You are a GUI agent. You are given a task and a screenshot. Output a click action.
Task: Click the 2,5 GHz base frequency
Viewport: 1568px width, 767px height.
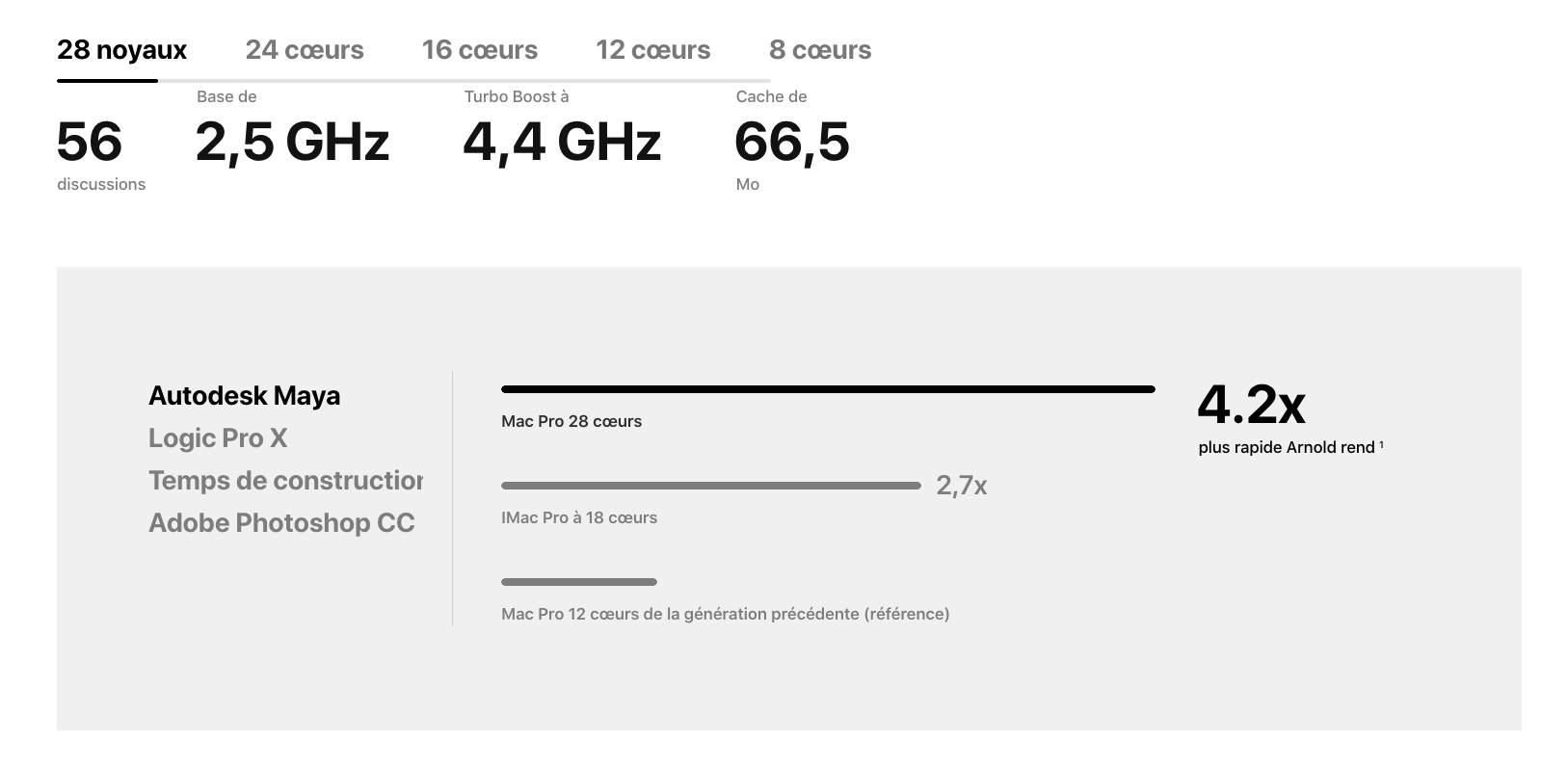click(292, 142)
